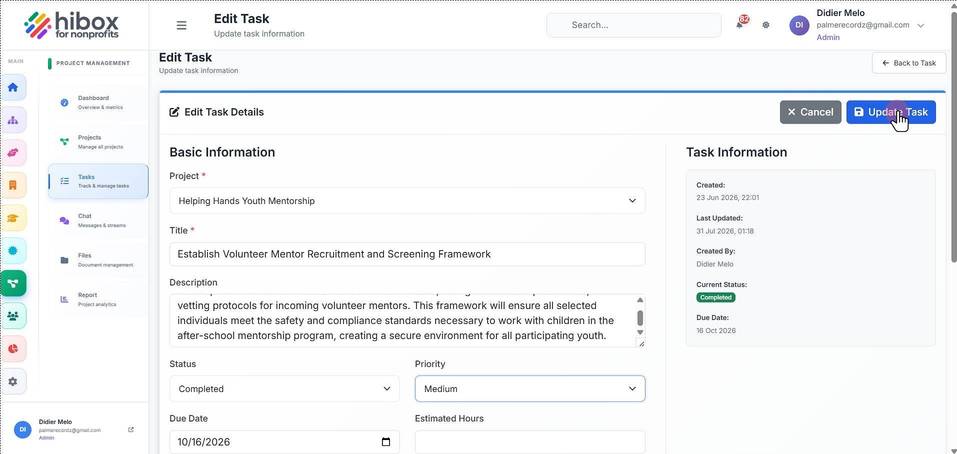Image resolution: width=957 pixels, height=454 pixels.
Task: Click the Dashboard gauge icon
Action: tap(65, 103)
